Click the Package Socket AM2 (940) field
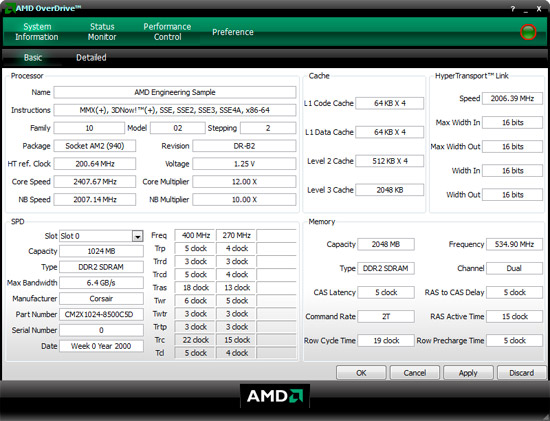 click(95, 146)
